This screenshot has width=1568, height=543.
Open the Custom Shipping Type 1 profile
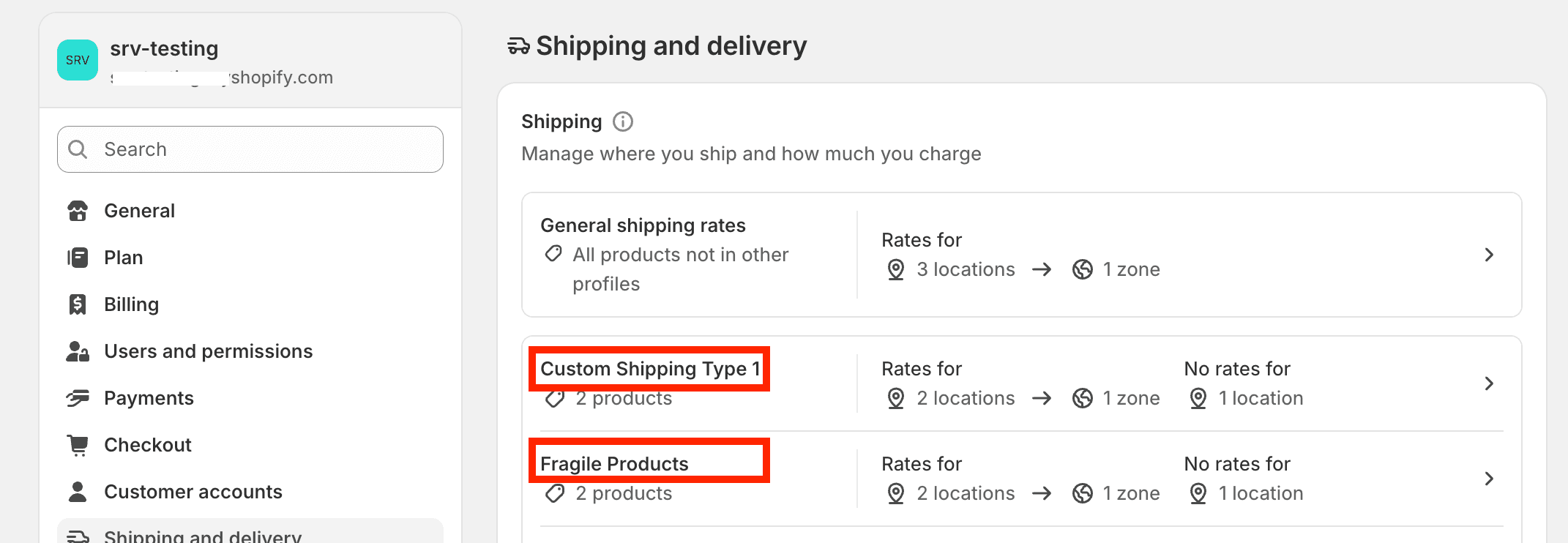point(650,369)
